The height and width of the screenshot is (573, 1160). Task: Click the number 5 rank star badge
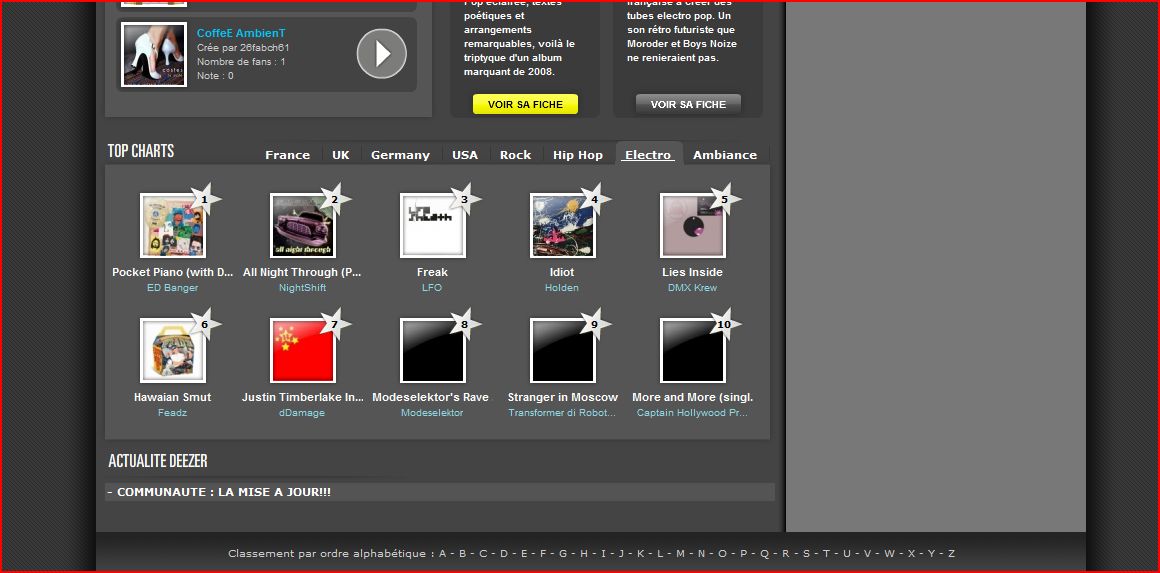click(x=724, y=199)
